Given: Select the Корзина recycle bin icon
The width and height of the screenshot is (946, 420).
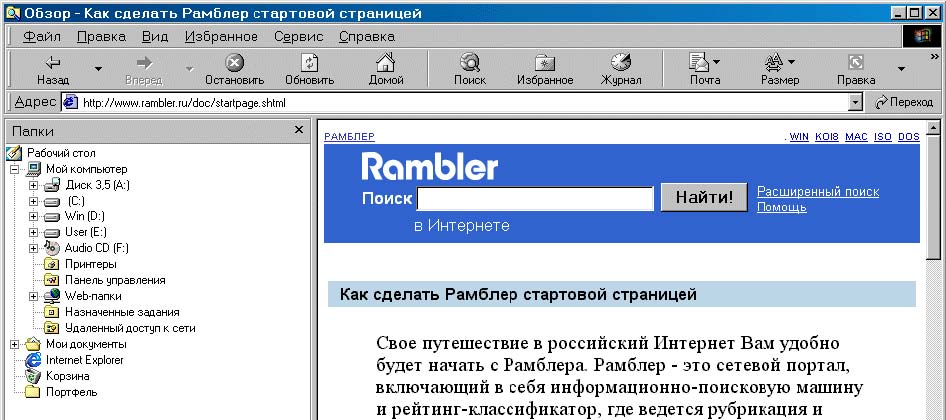Looking at the screenshot, I should (33, 376).
